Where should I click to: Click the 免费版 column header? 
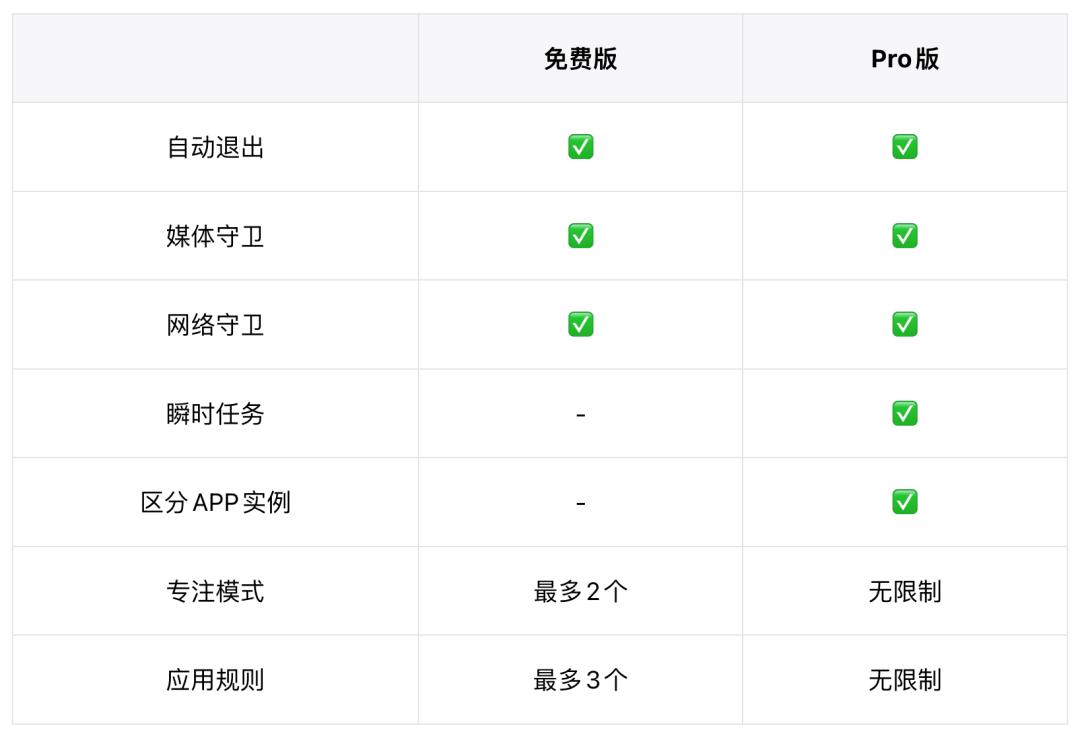coord(580,59)
